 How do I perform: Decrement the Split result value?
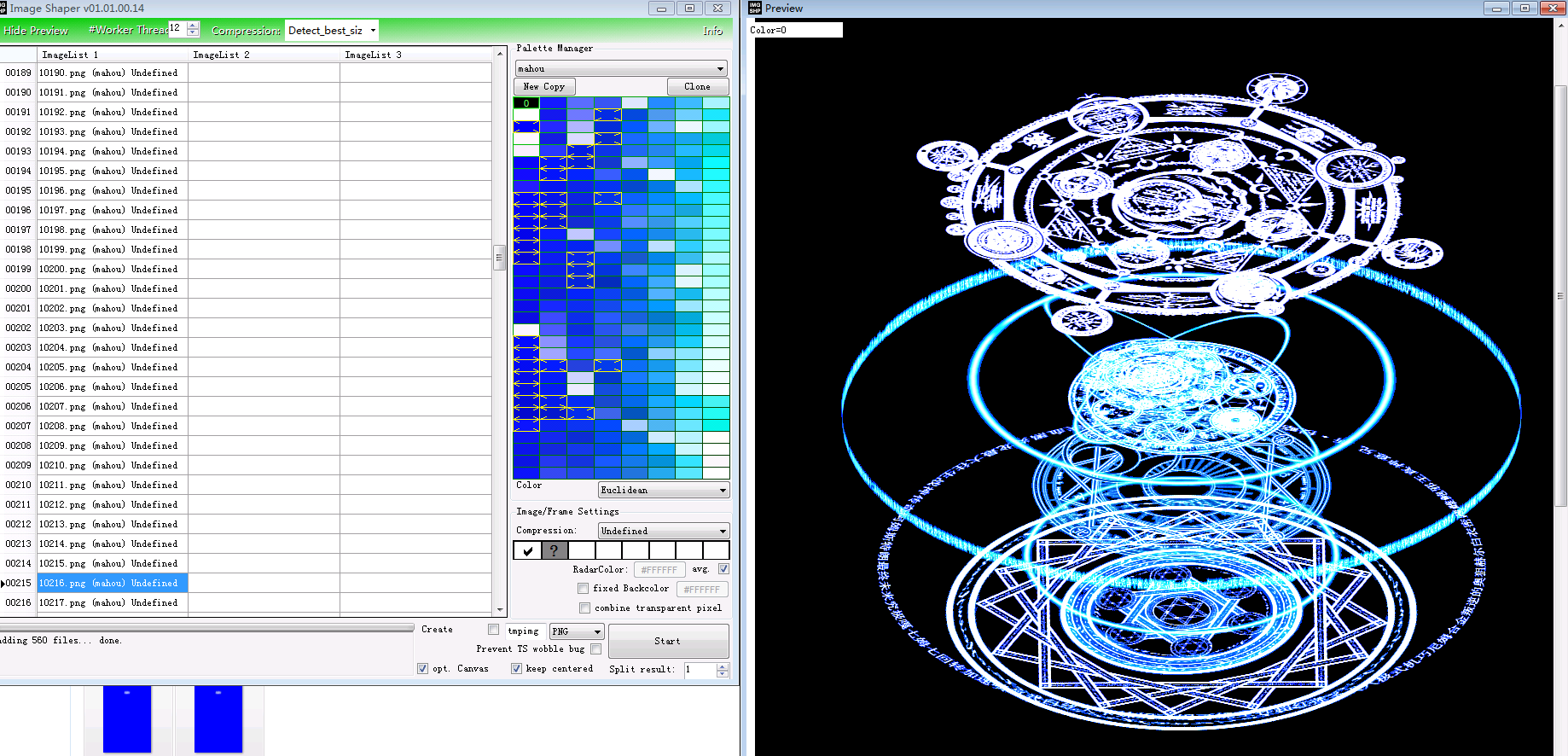[723, 674]
